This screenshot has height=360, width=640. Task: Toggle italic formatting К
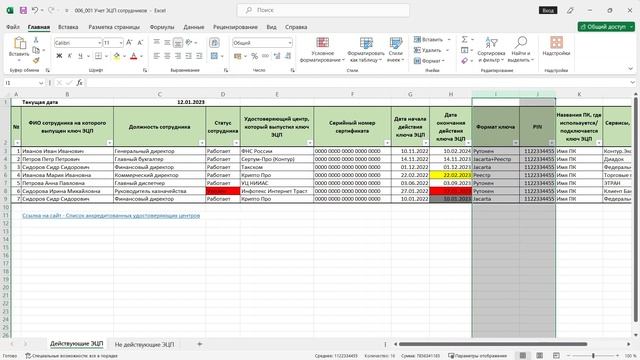70,56
